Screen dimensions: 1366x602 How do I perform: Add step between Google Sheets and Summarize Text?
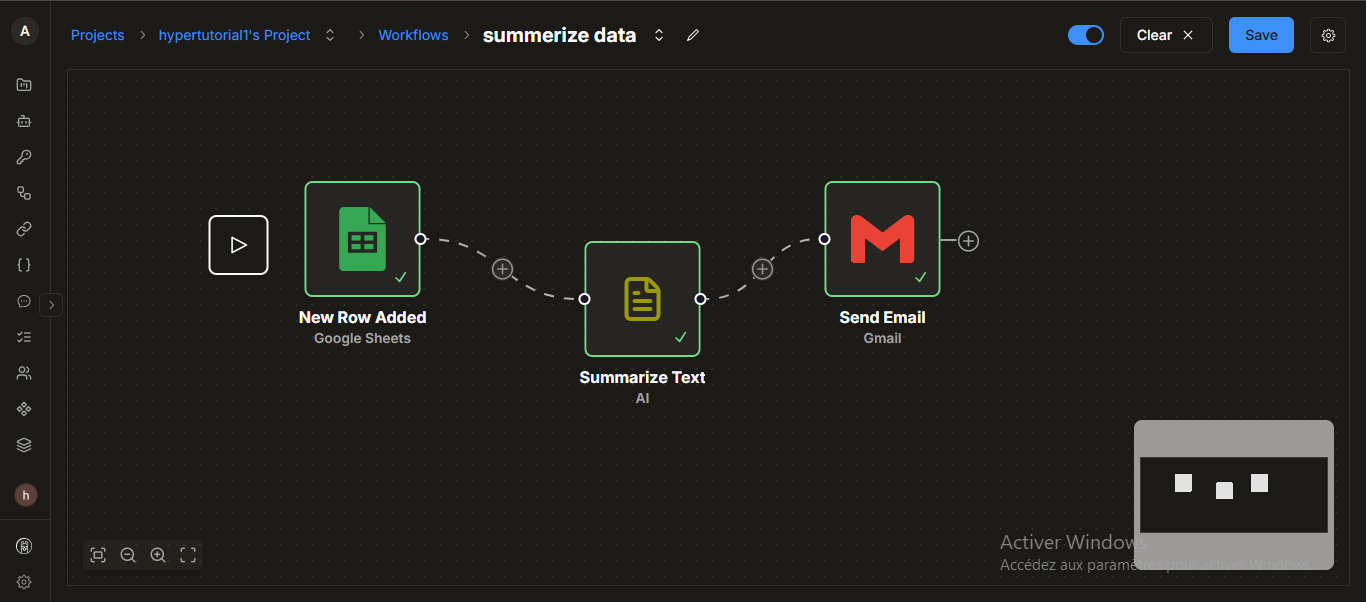502,269
